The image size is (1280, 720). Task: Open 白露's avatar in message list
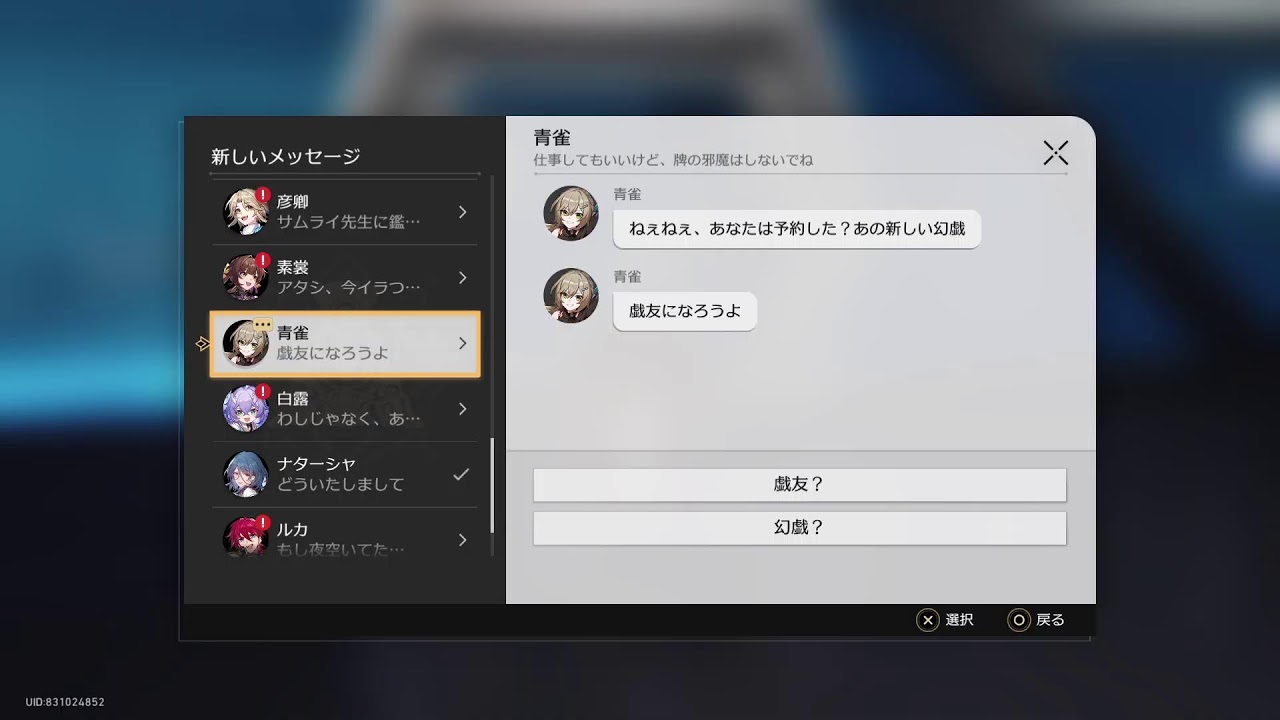click(x=245, y=408)
